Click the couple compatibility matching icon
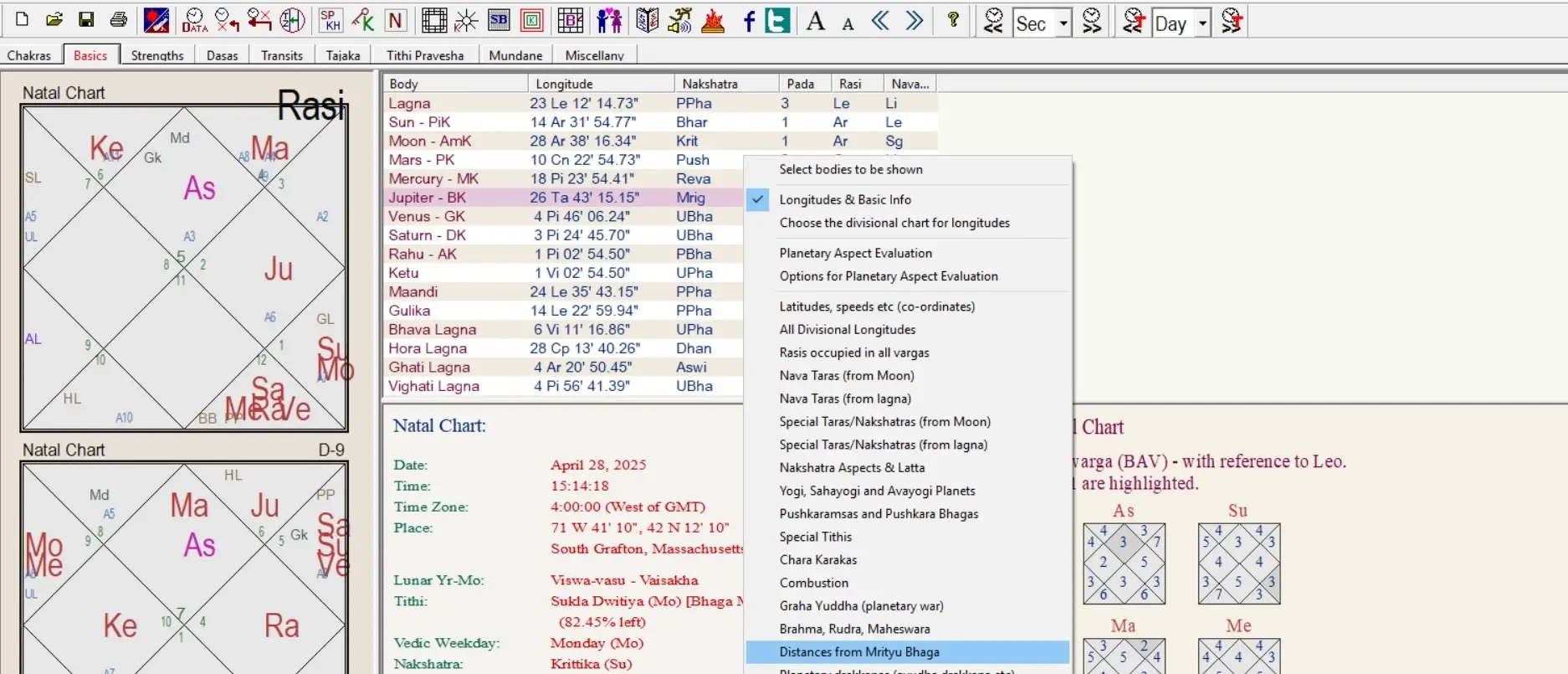Screen dimensions: 1568x674 [609, 21]
